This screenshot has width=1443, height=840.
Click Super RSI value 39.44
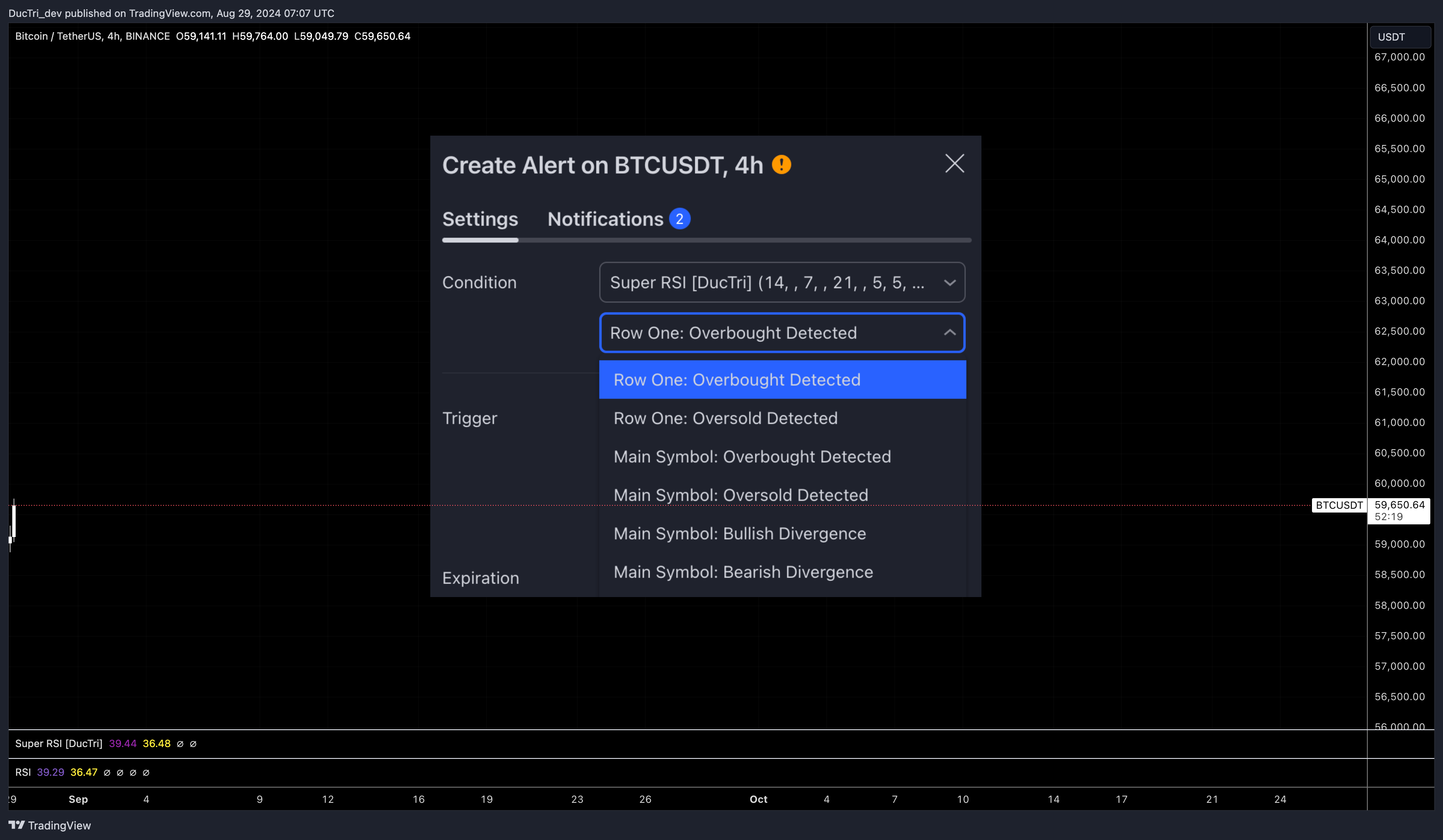tap(123, 743)
